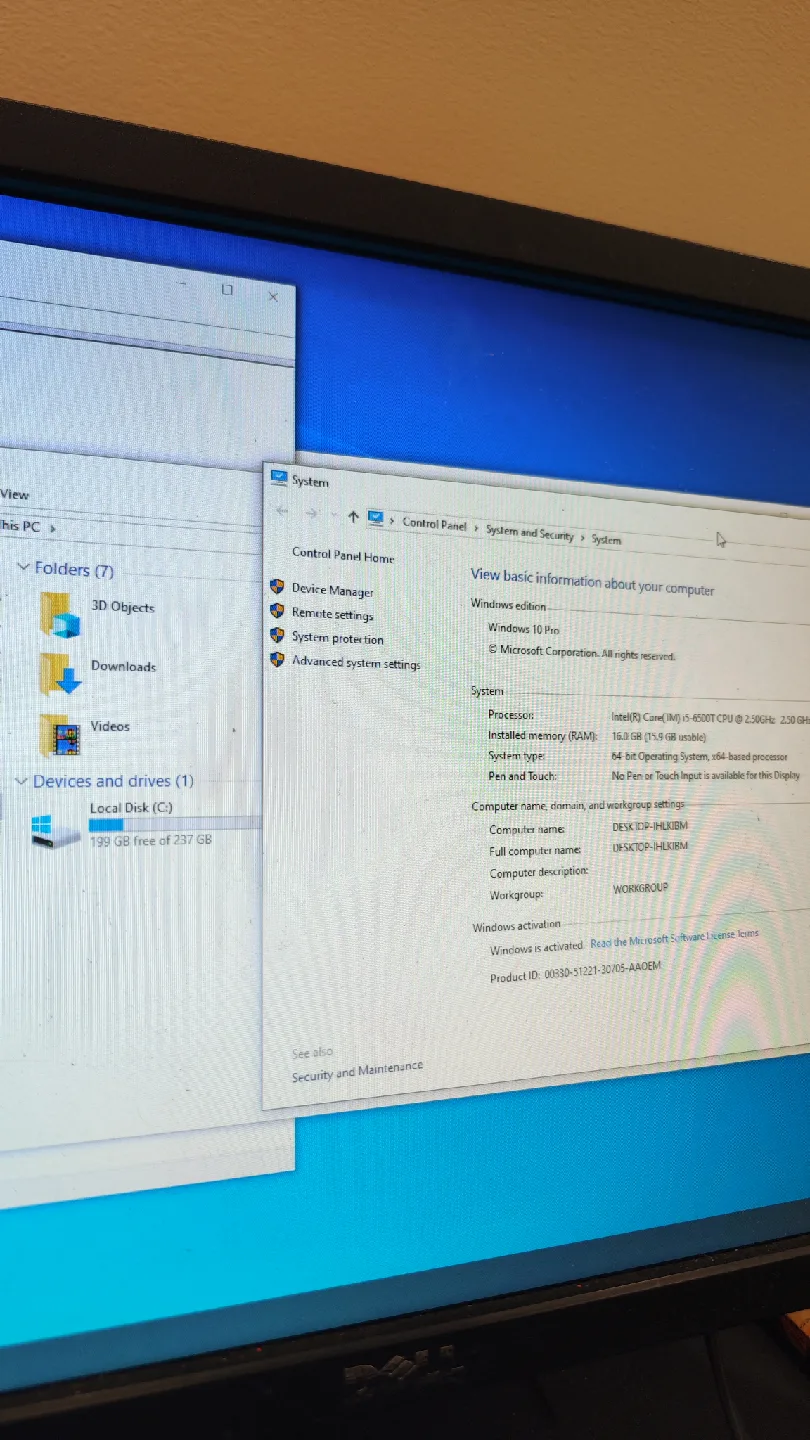Open Security and Maintenance under See also

tap(357, 1068)
